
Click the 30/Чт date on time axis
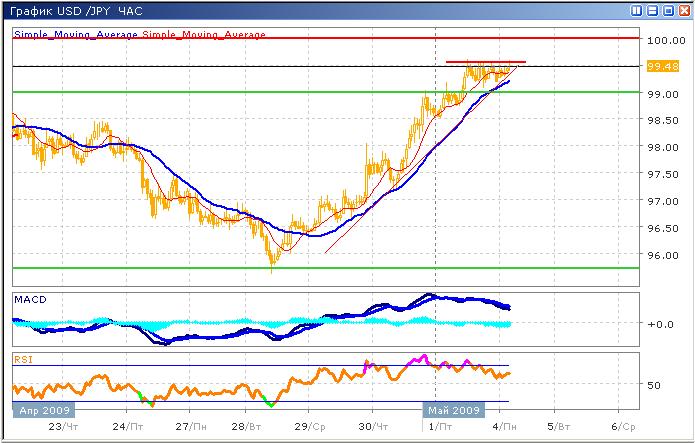point(371,426)
